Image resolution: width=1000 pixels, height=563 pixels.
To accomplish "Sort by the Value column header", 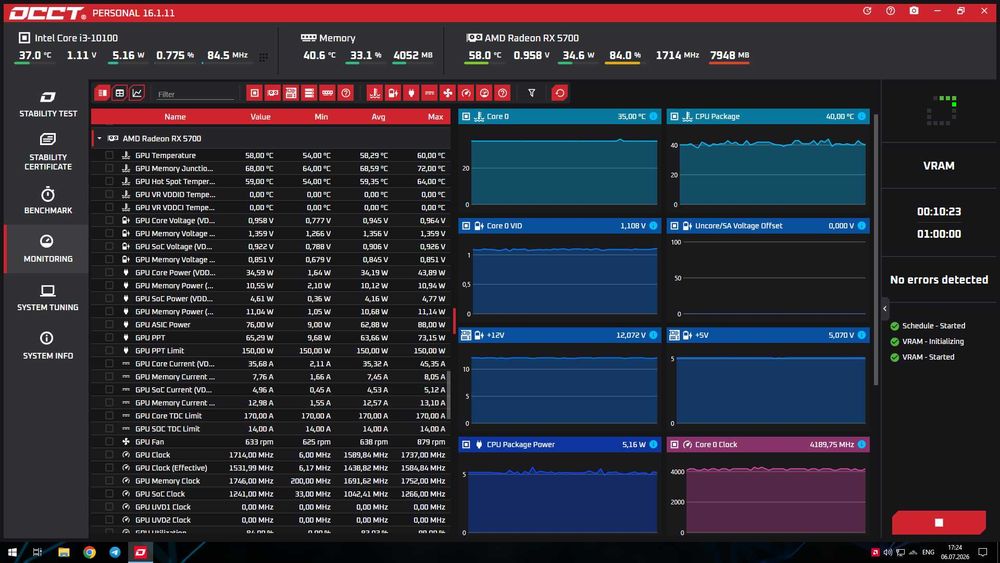I will pyautogui.click(x=260, y=117).
